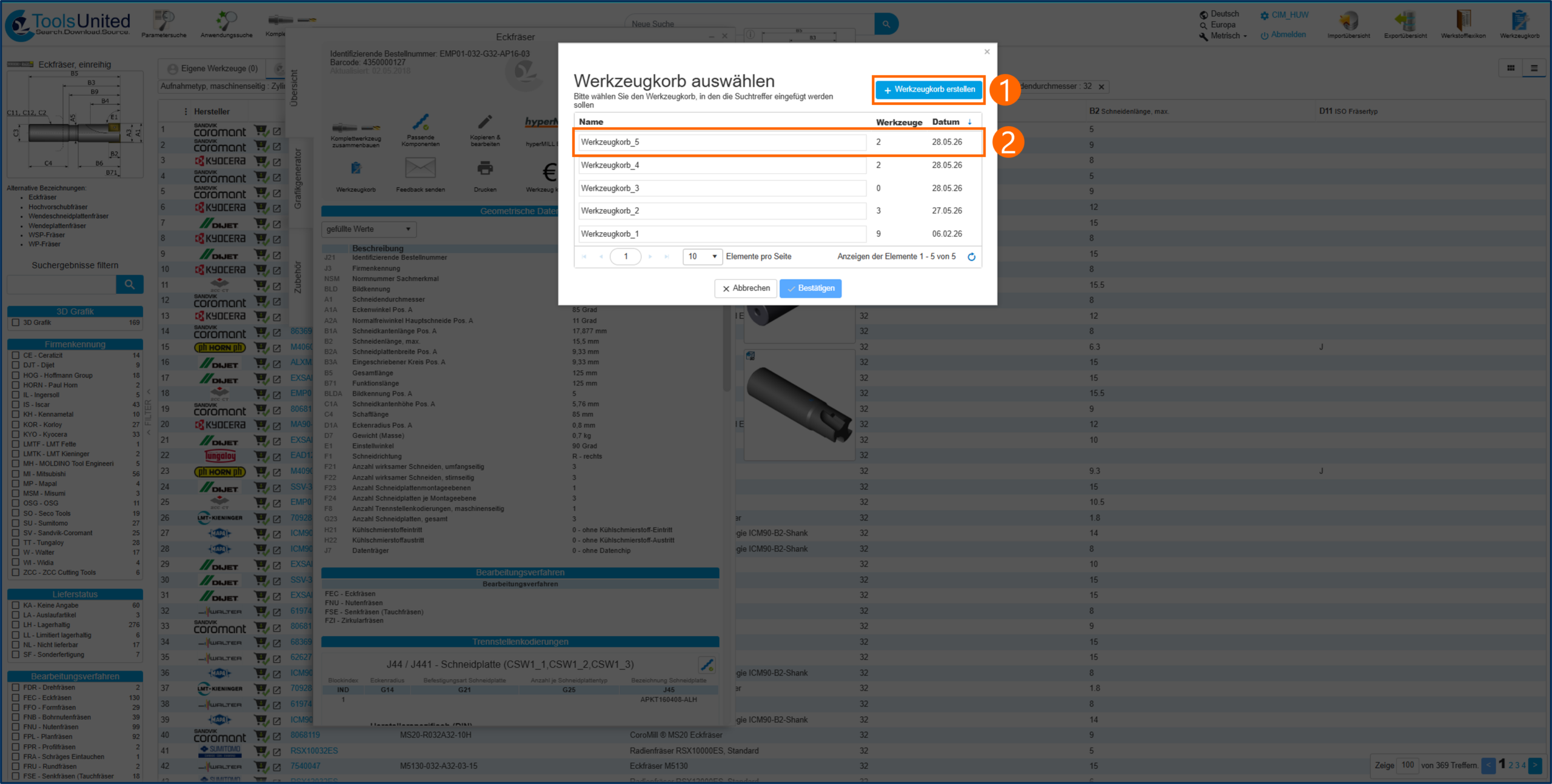Select Werkzeugkorb_3 row

pyautogui.click(x=778, y=188)
